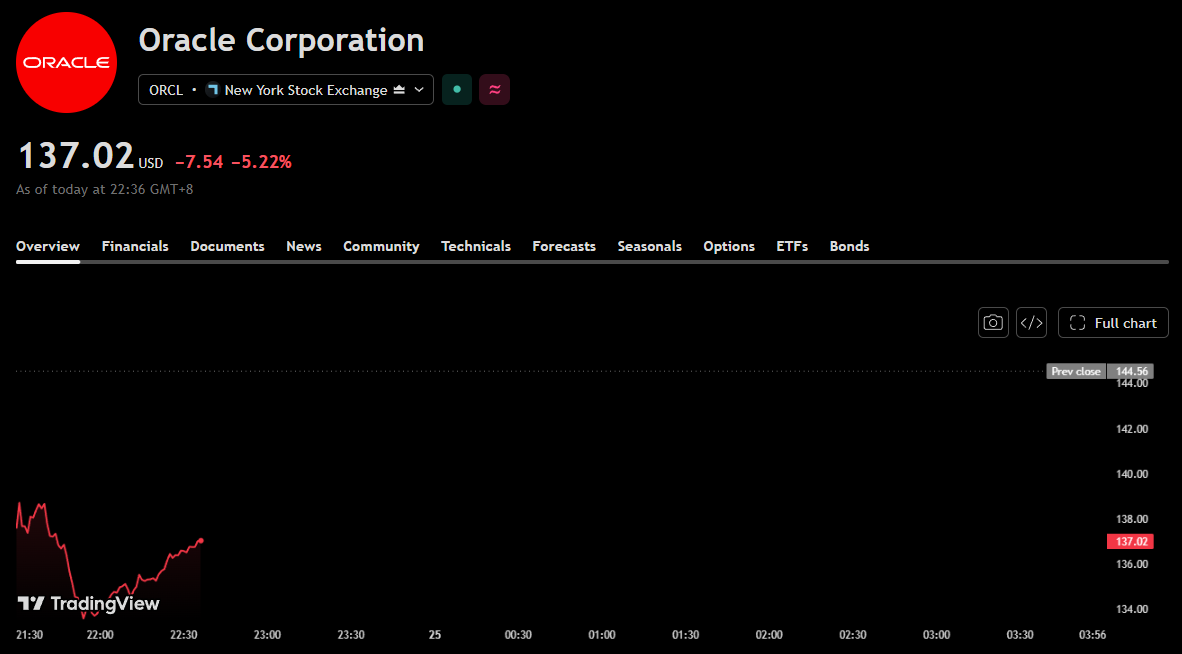Select the Seasonals tab
Image resolution: width=1182 pixels, height=654 pixels.
click(x=649, y=246)
